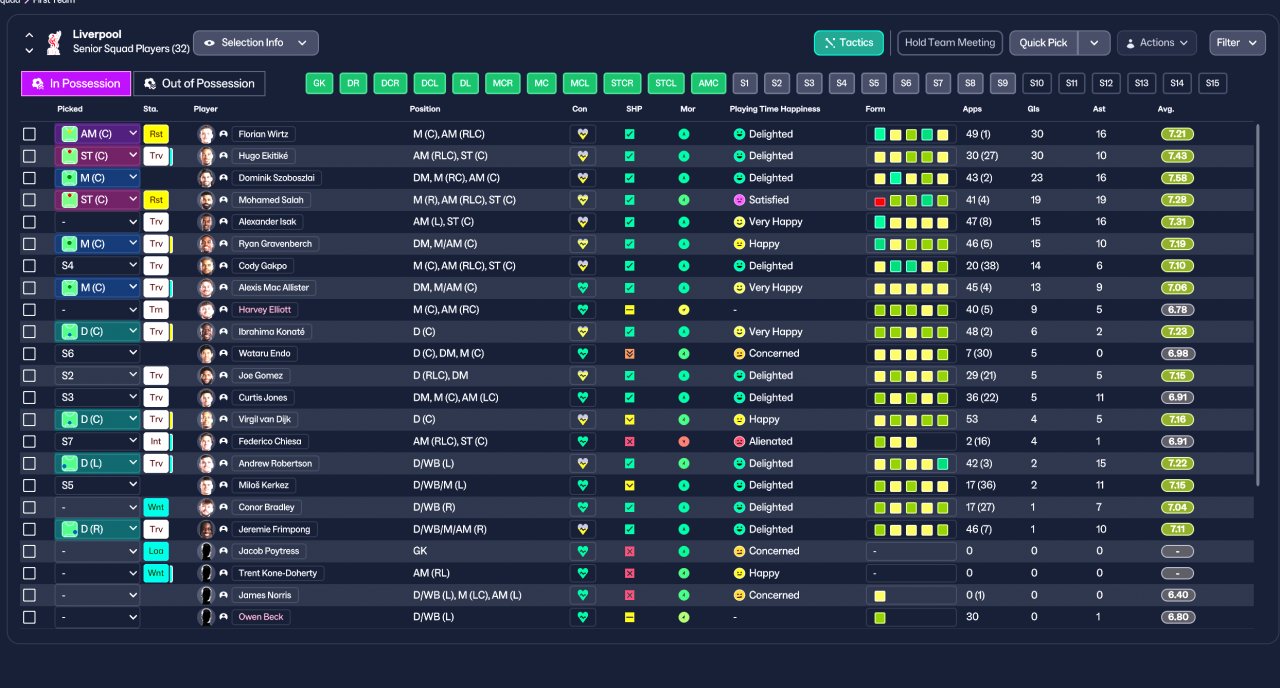Select Mohamed Salah's row checkbox
The height and width of the screenshot is (688, 1280).
(x=29, y=200)
